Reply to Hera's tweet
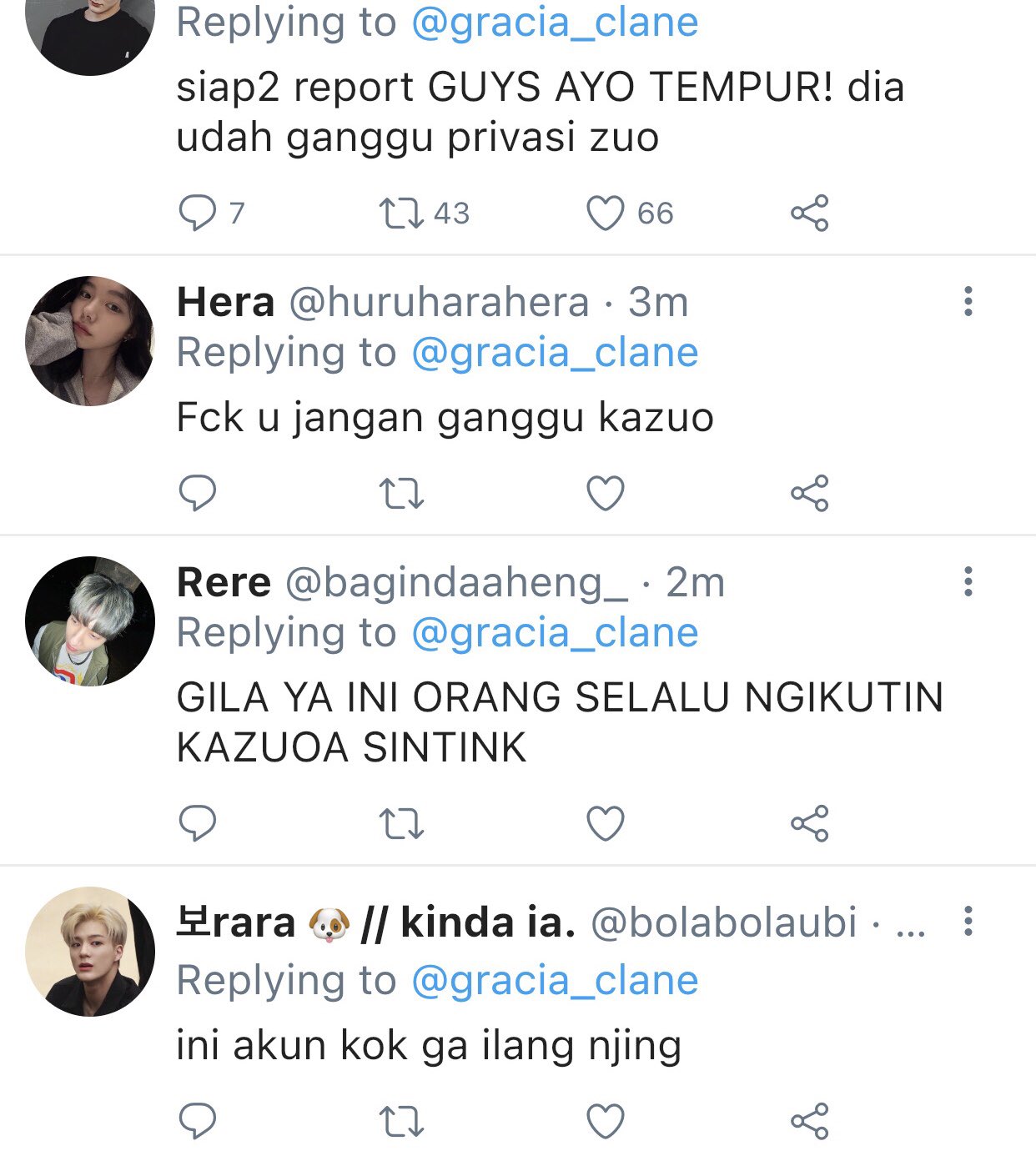Viewport: 1036px width, 1161px height. pyautogui.click(x=198, y=494)
